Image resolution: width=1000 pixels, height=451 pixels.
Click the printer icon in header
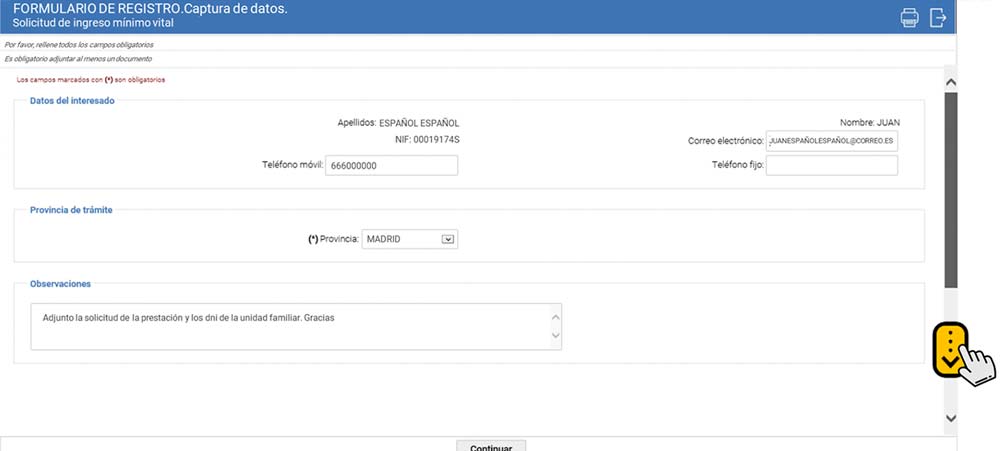pos(909,17)
